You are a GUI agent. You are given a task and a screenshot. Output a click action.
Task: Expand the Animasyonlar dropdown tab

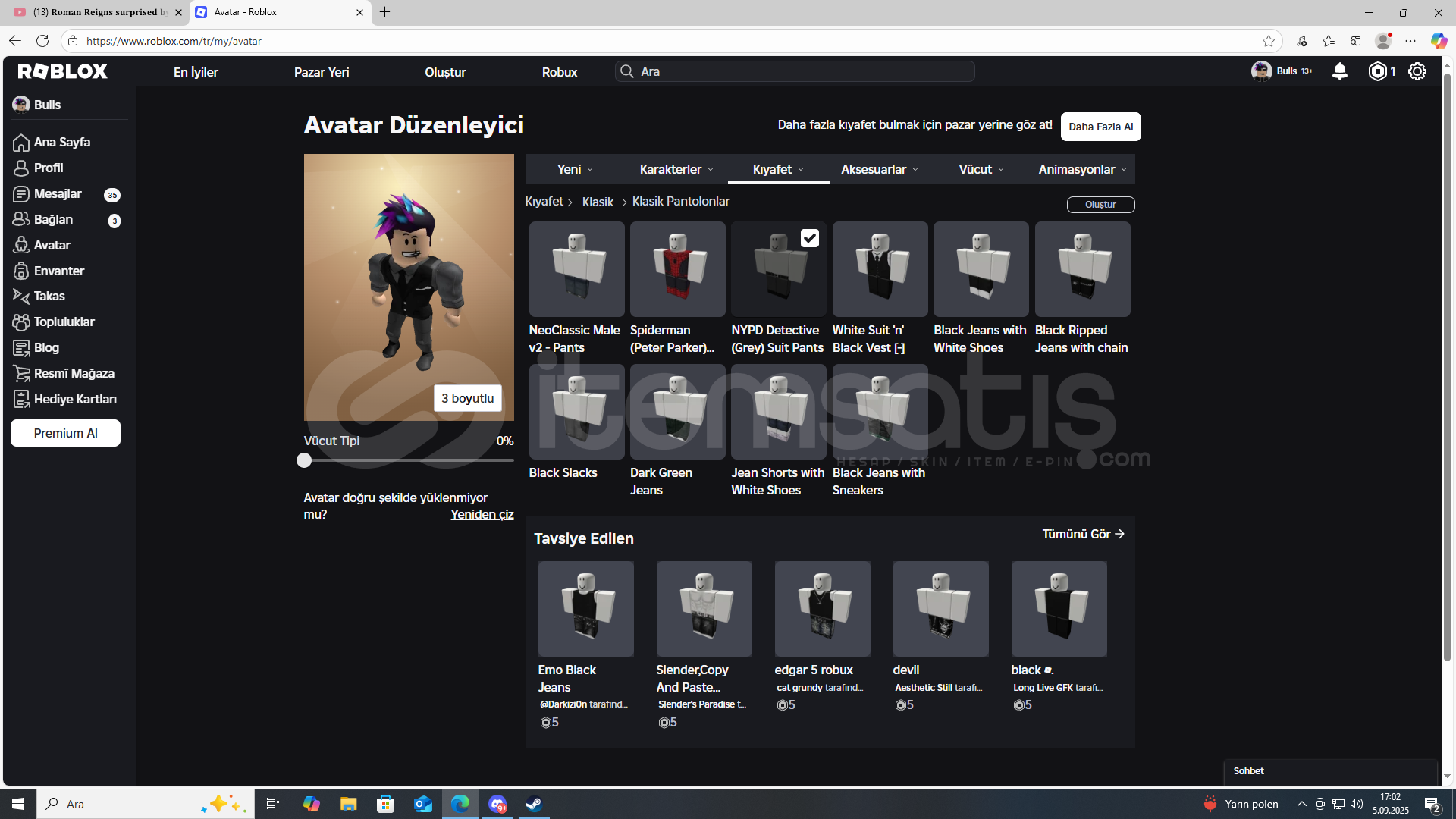1083,169
